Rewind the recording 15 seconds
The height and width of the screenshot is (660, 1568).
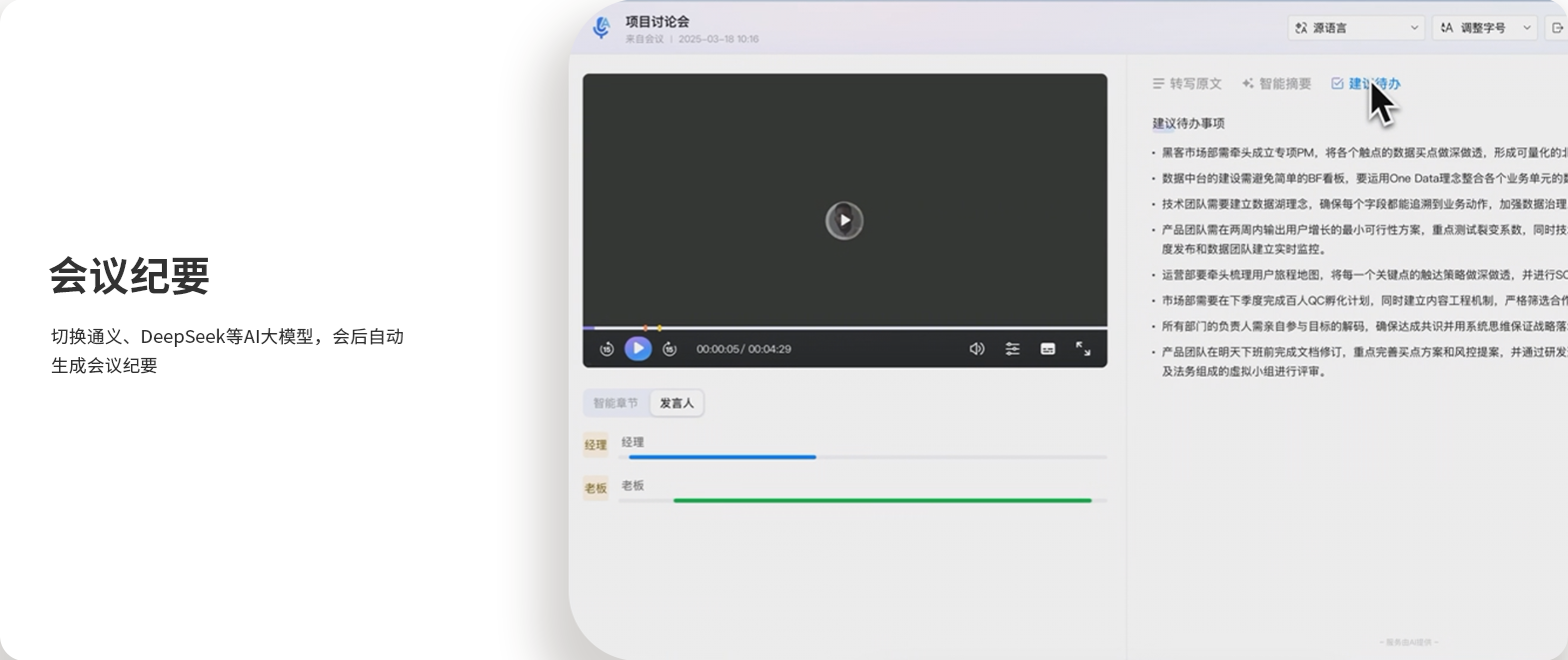(607, 349)
